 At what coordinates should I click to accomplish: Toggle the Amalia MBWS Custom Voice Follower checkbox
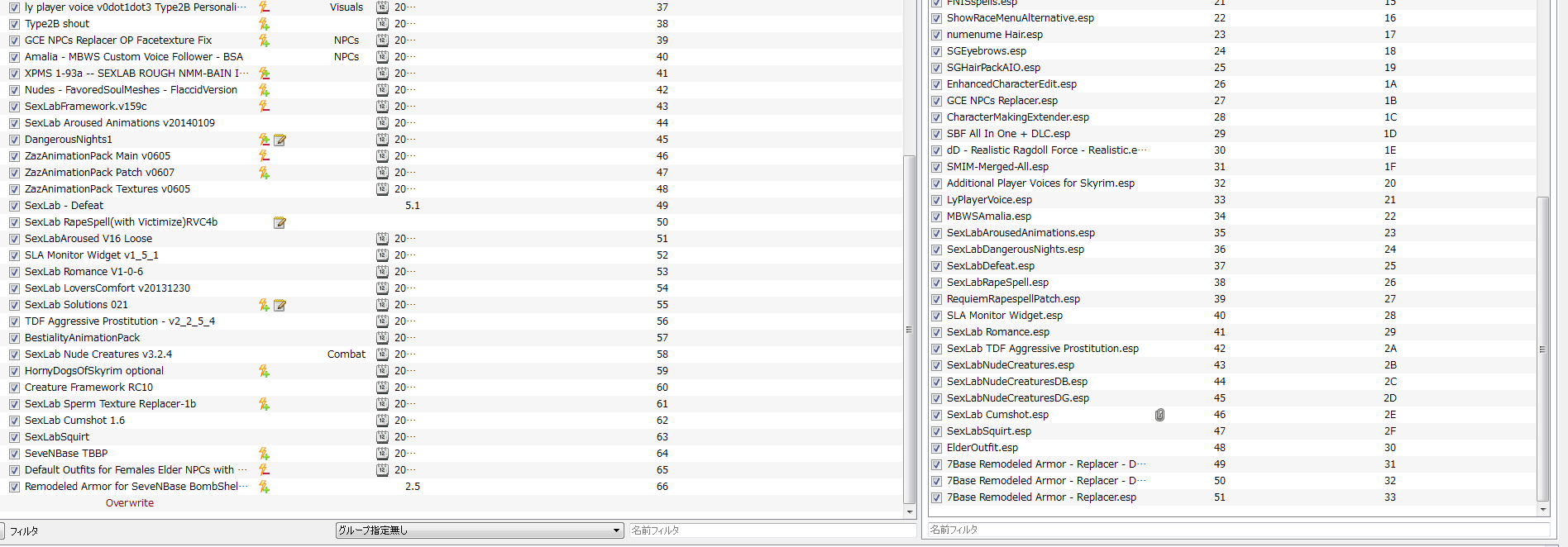14,57
